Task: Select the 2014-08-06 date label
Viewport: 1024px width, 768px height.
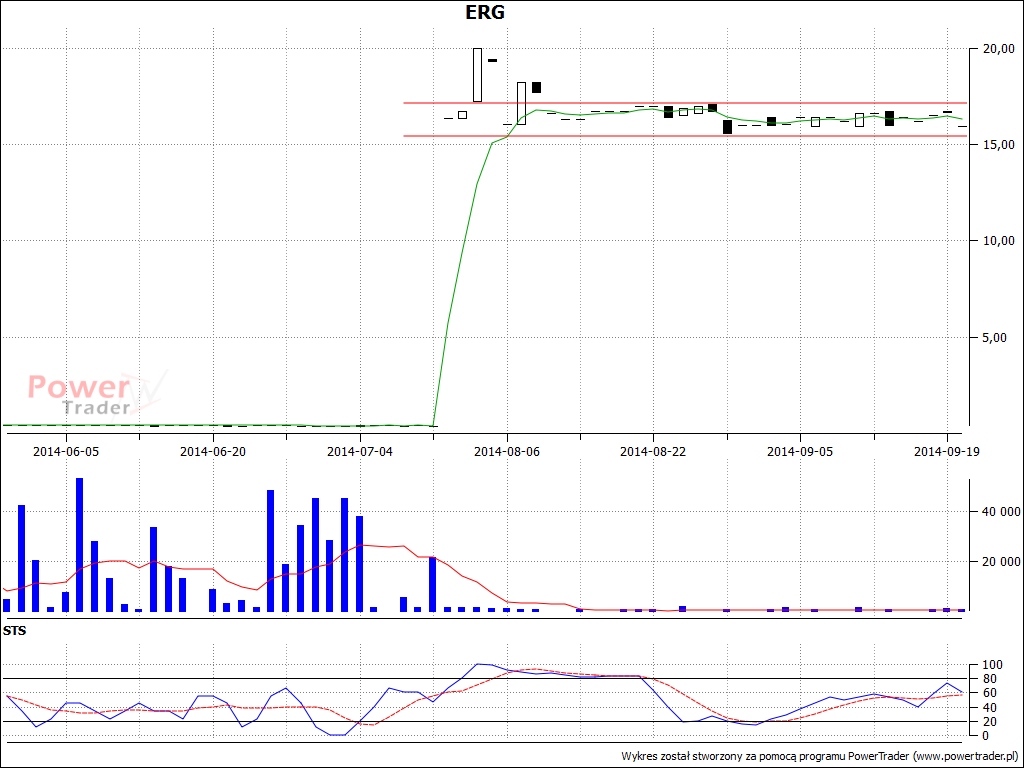Action: click(x=507, y=451)
